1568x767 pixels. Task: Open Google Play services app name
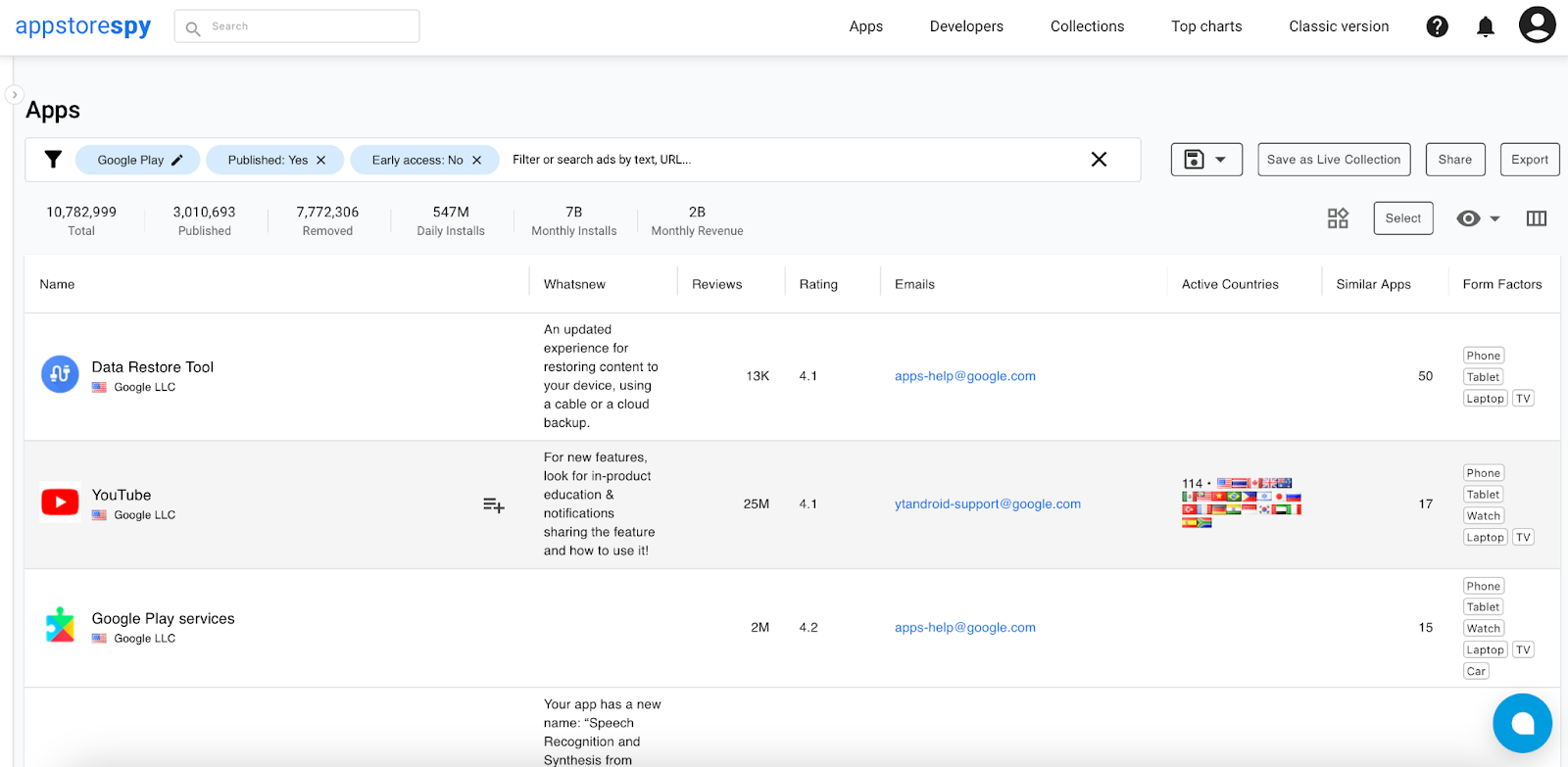click(x=164, y=619)
